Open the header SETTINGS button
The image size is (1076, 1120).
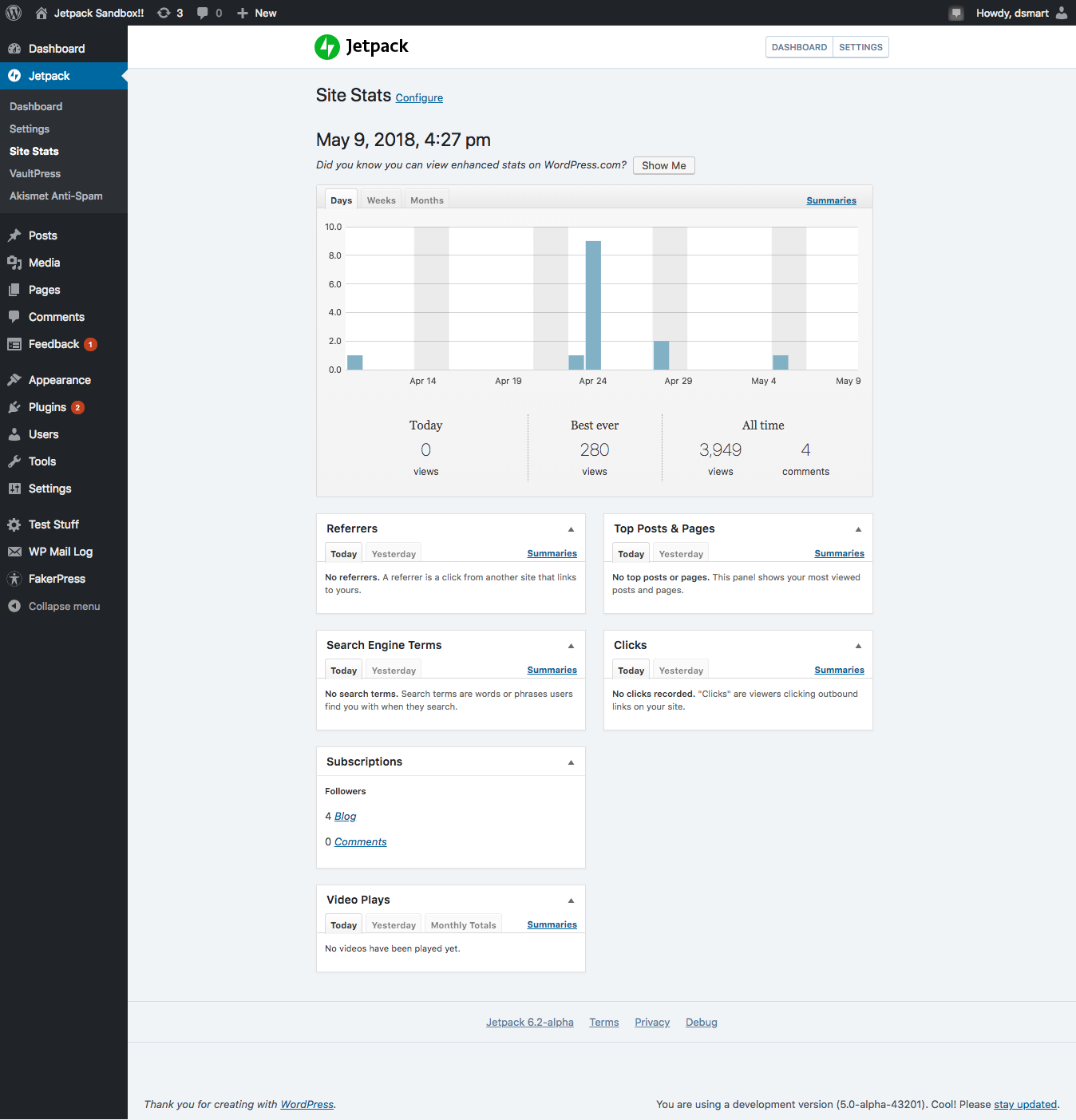[860, 47]
